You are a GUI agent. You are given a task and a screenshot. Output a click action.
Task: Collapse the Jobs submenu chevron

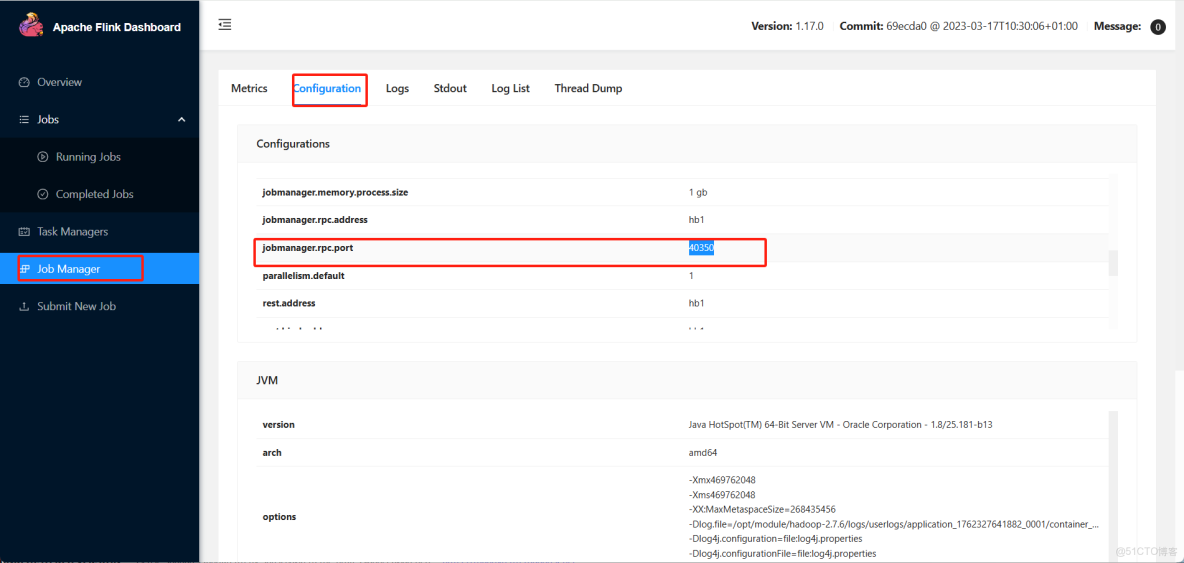tap(181, 120)
